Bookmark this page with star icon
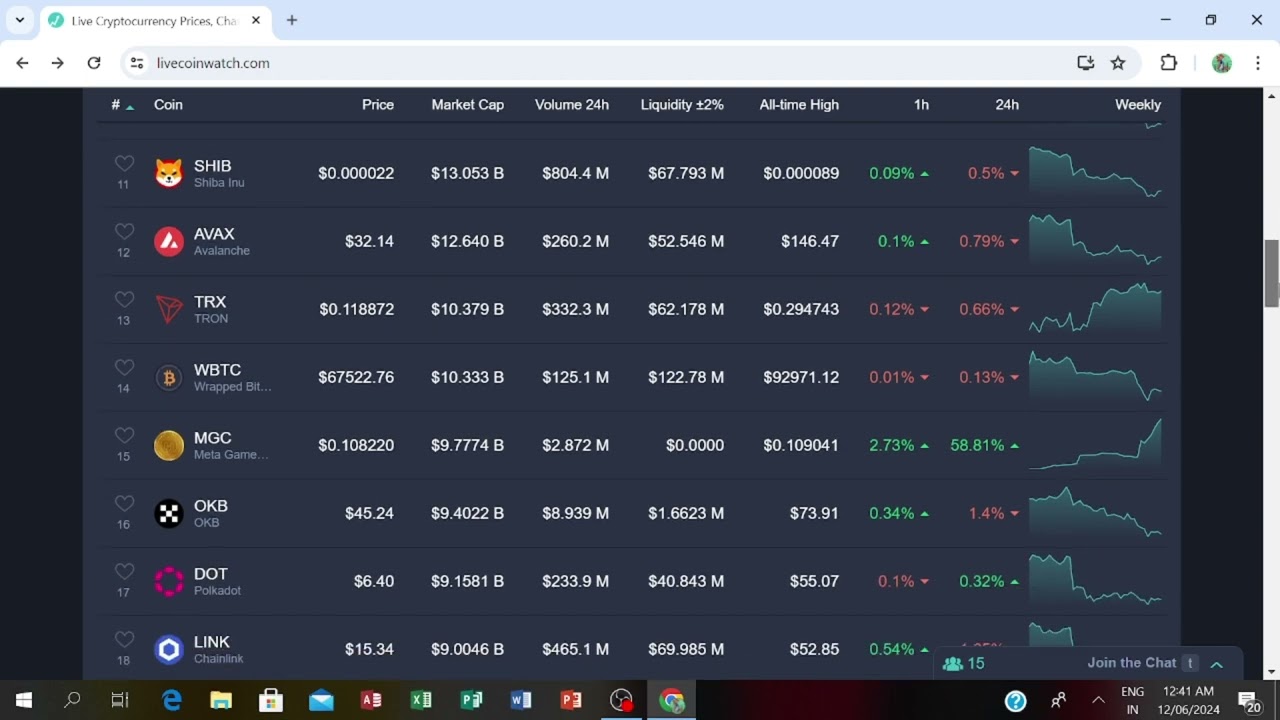The image size is (1280, 720). coord(1118,63)
